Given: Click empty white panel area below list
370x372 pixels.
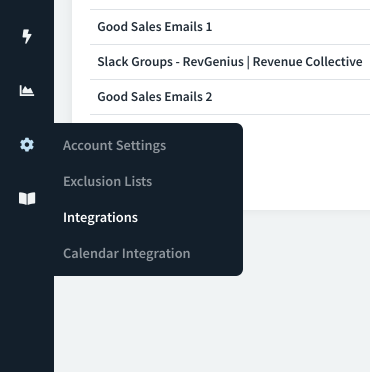Looking at the screenshot, I should click(x=305, y=163).
